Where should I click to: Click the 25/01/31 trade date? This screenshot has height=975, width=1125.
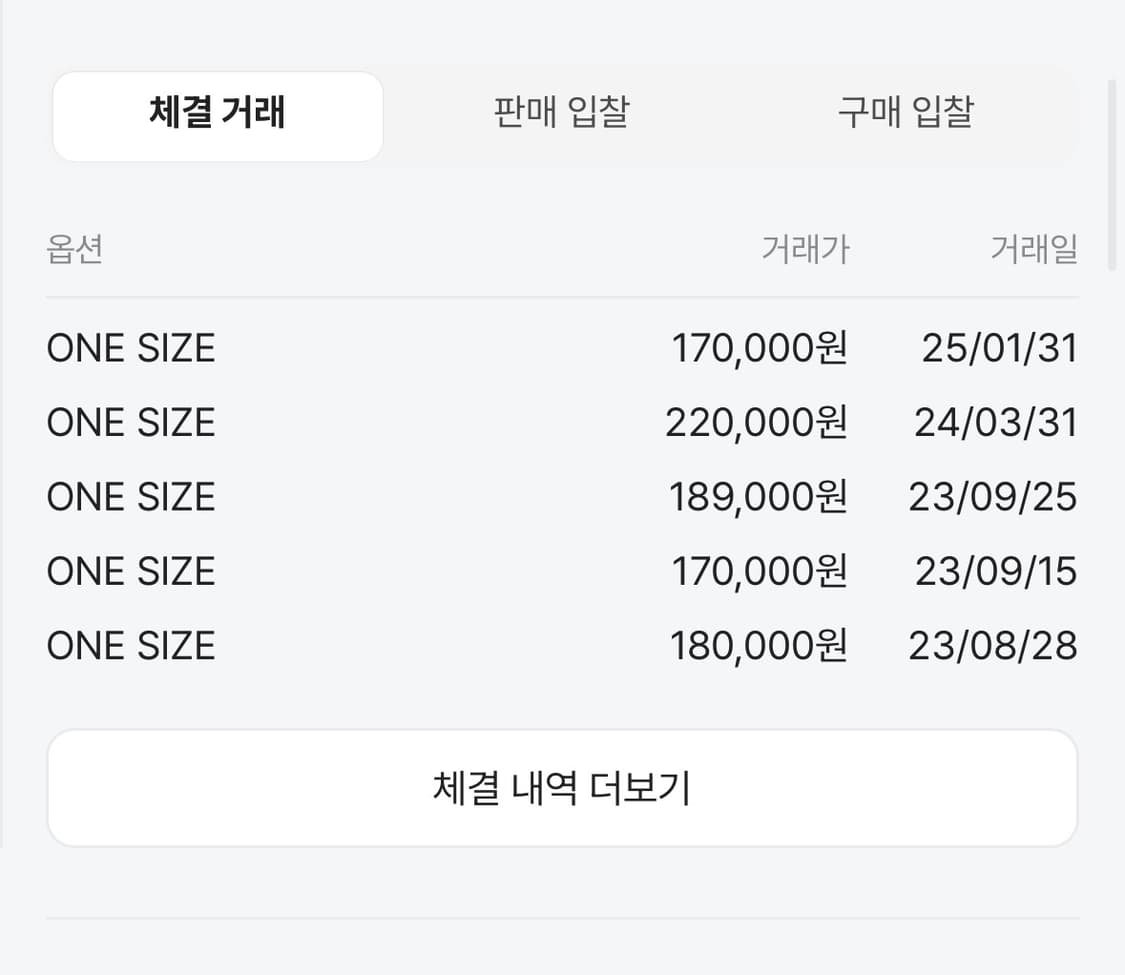999,349
